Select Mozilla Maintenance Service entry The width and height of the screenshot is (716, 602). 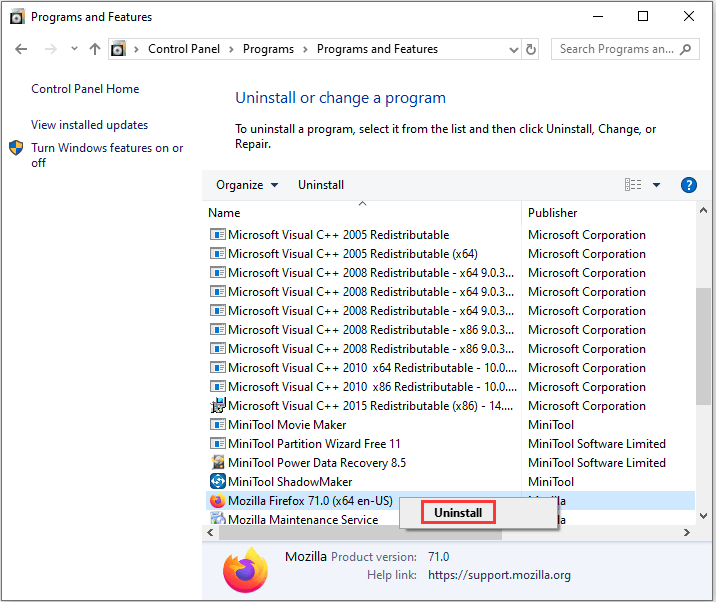[303, 520]
